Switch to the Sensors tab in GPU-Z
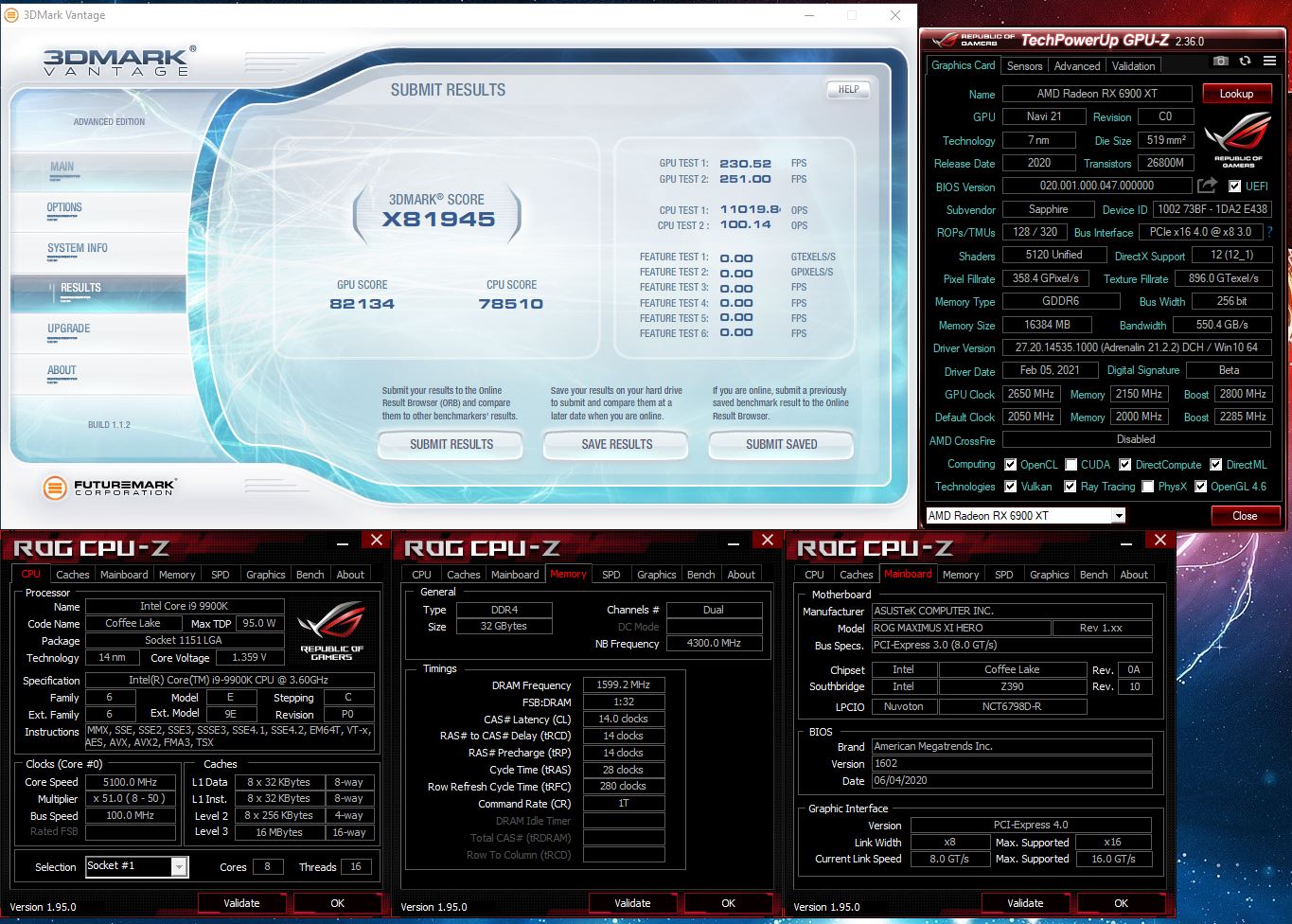1292x924 pixels. click(1024, 66)
